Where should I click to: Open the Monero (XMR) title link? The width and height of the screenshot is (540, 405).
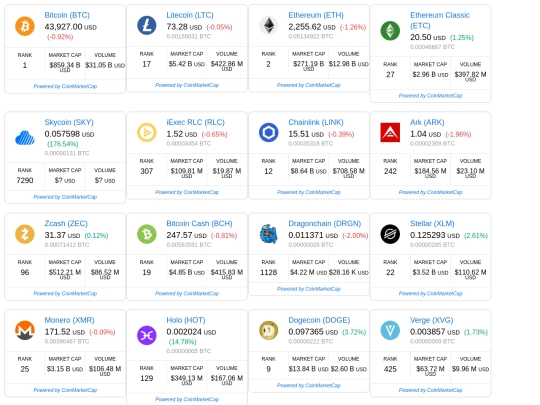[x=69, y=320]
